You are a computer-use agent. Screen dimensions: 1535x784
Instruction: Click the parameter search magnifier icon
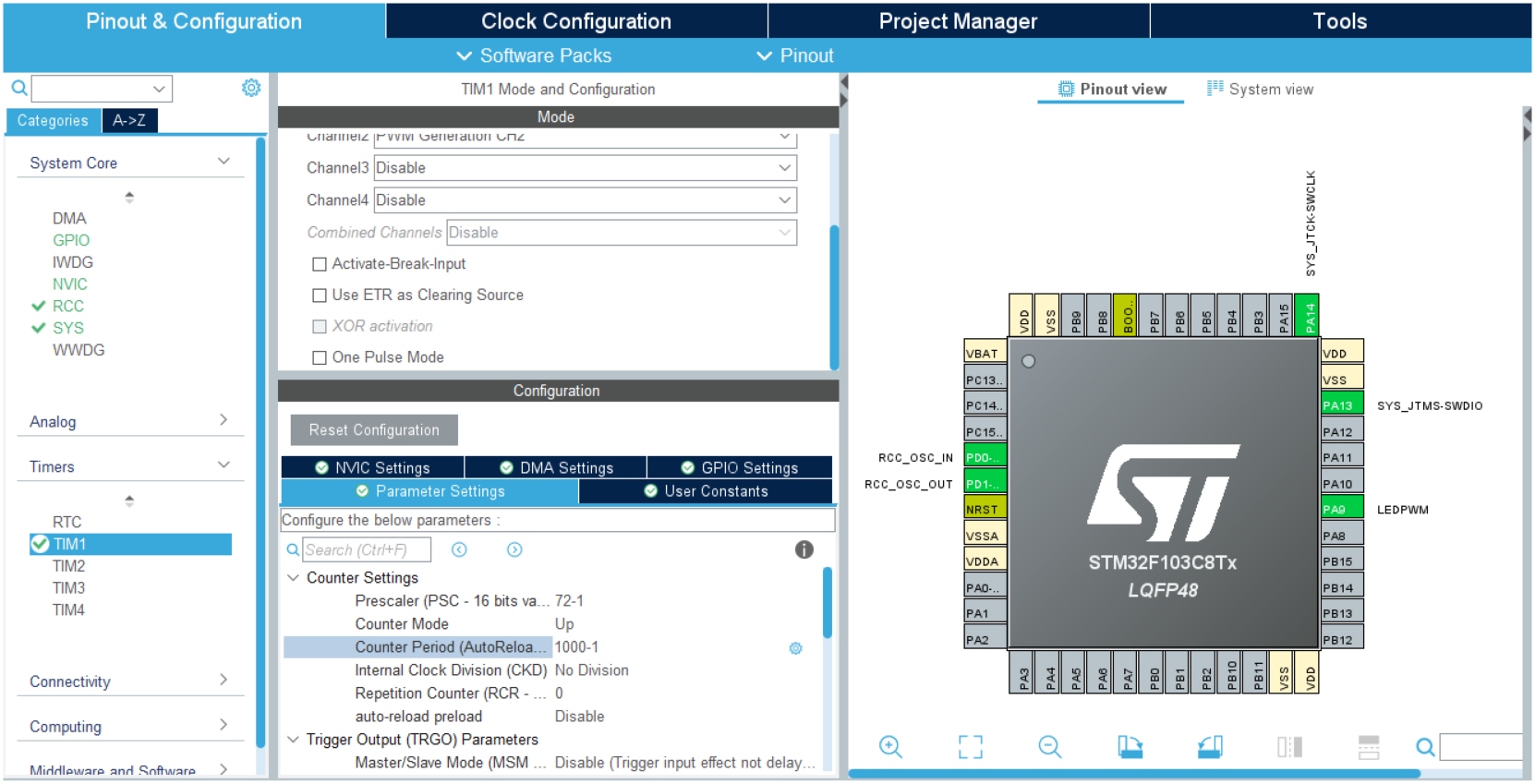[293, 550]
